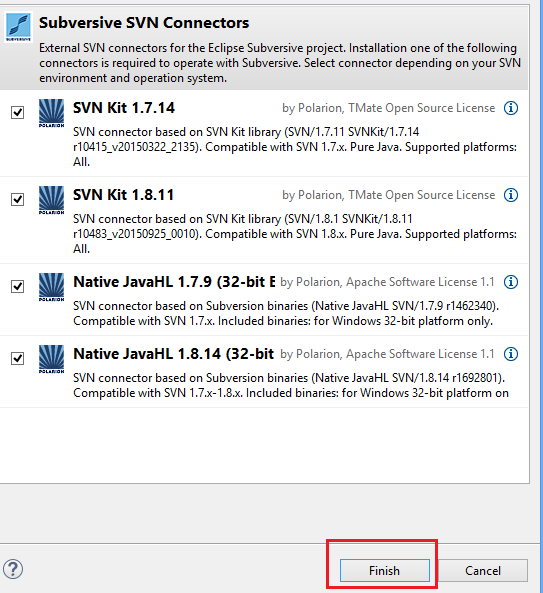
Task: Click description mentioning r10415_v20150322_2135
Action: 295,147
